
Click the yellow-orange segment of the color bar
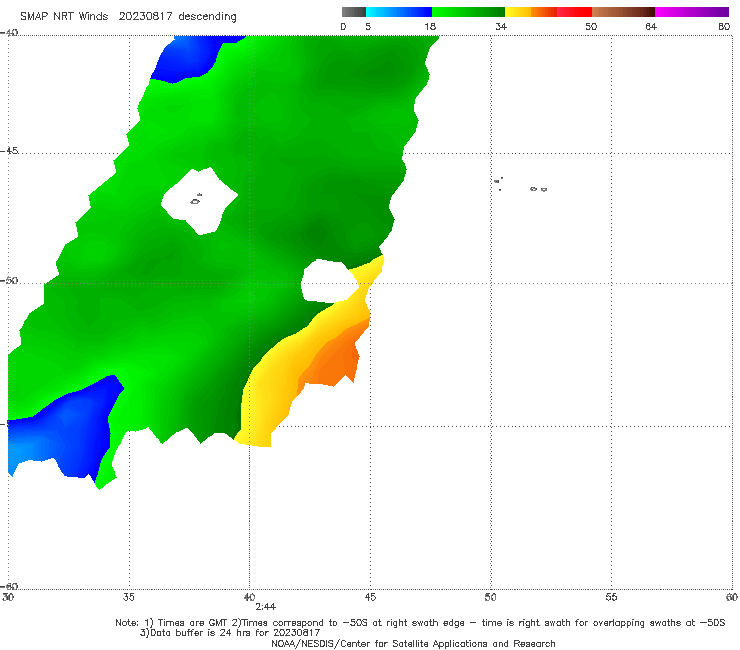coord(531,12)
